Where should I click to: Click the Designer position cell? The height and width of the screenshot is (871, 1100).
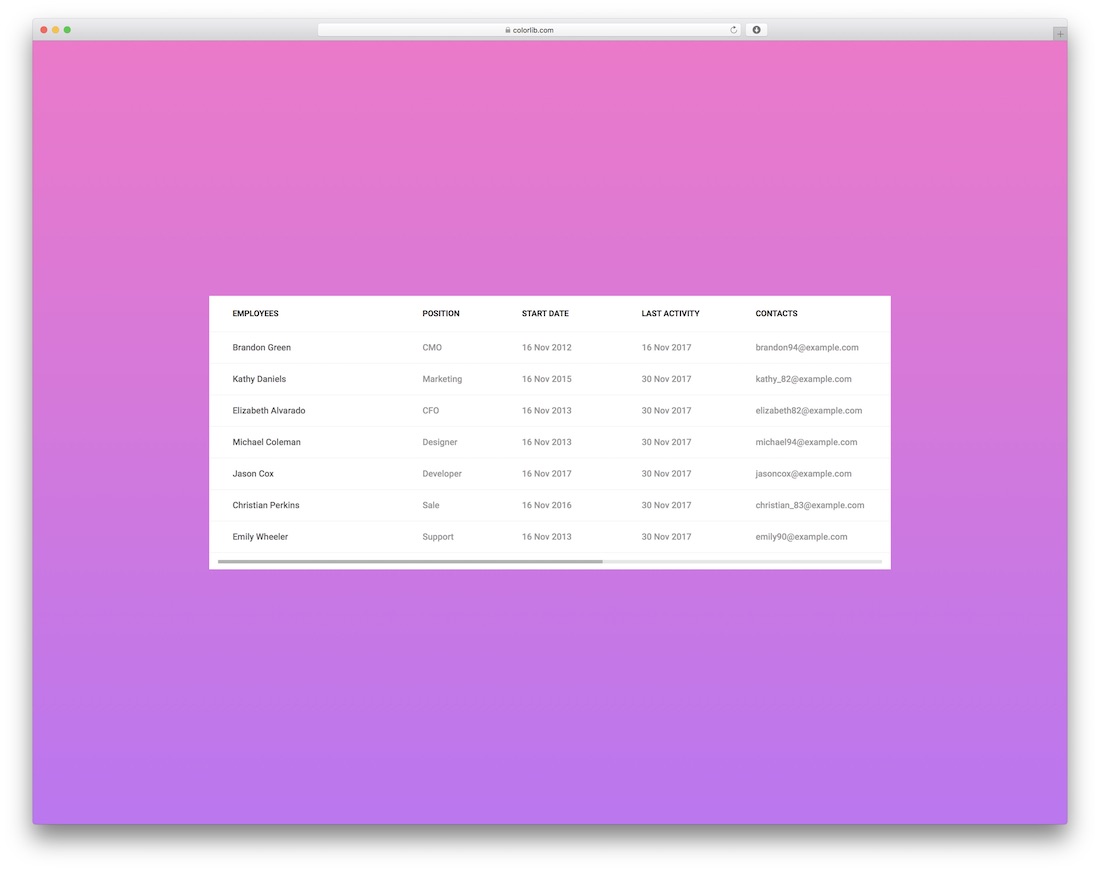pyautogui.click(x=440, y=443)
